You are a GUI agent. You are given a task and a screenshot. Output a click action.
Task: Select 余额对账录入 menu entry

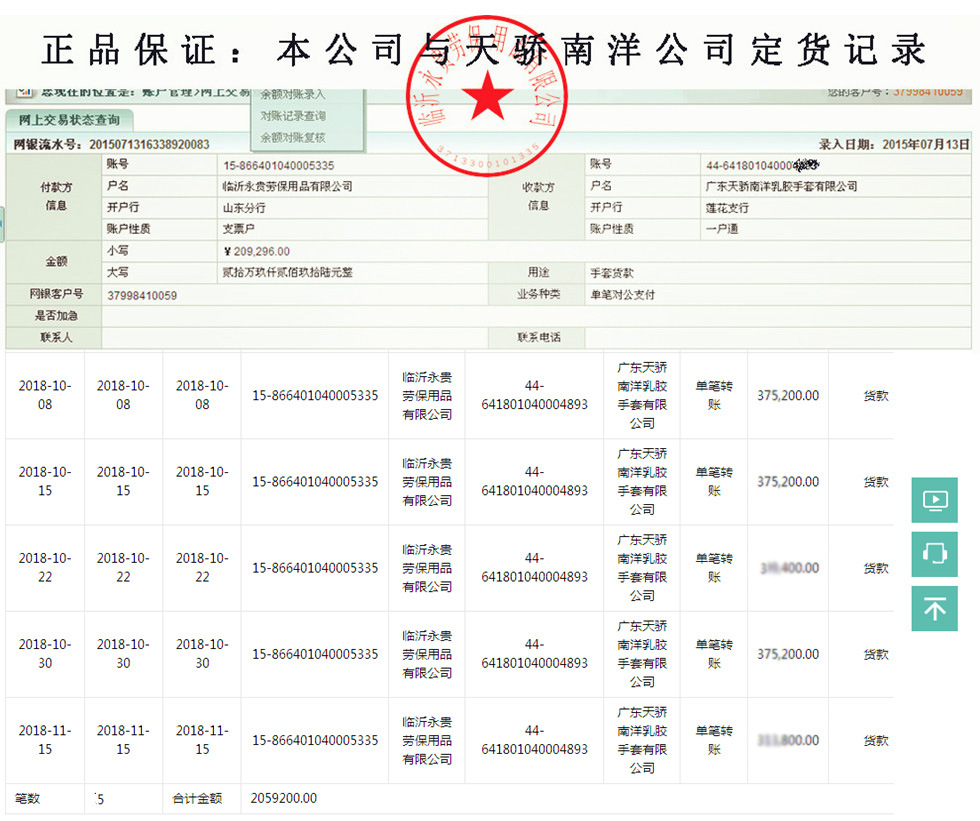coord(292,94)
